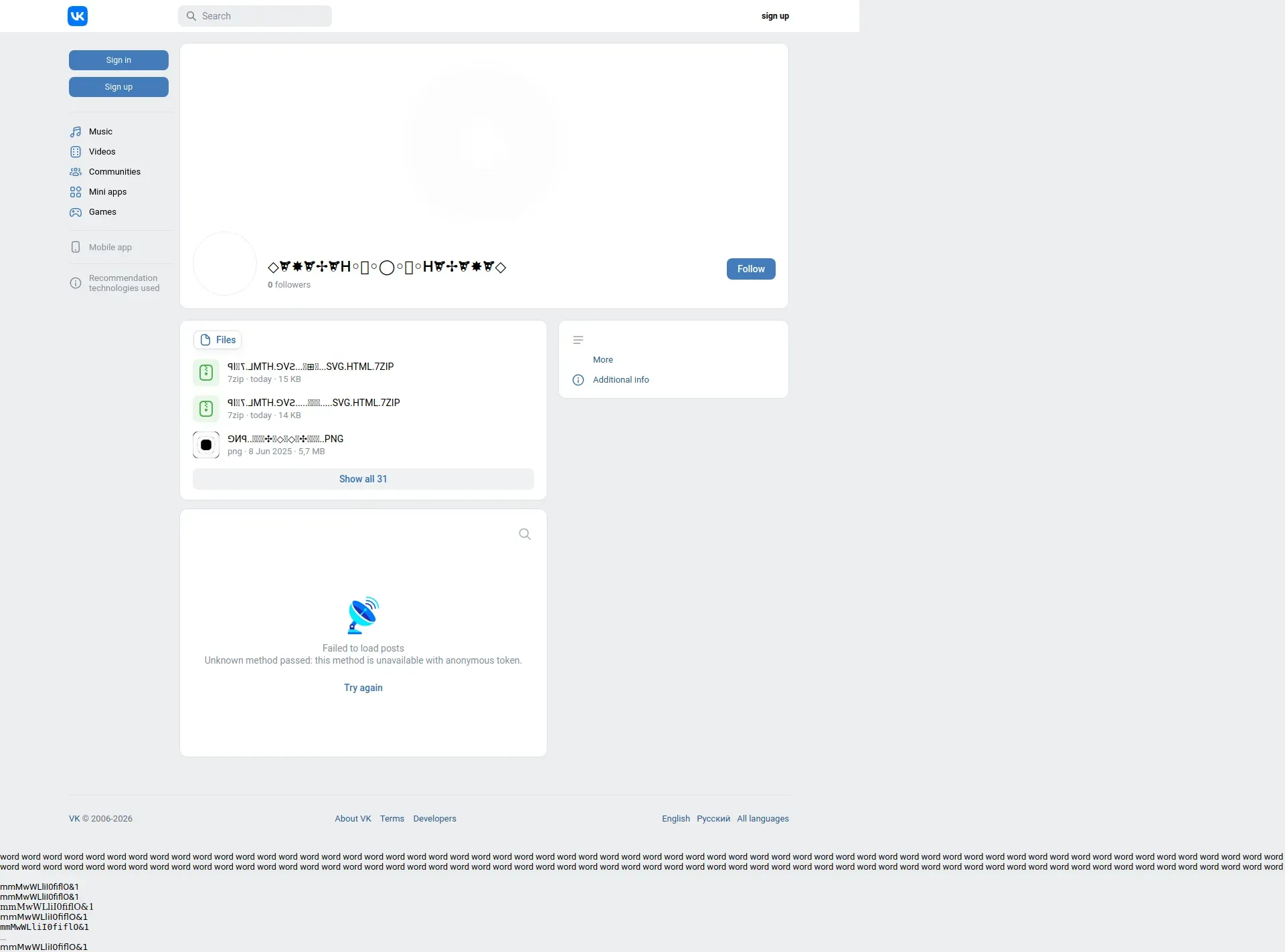This screenshot has width=1285, height=952.
Task: Open Videos section icon
Action: tap(76, 152)
